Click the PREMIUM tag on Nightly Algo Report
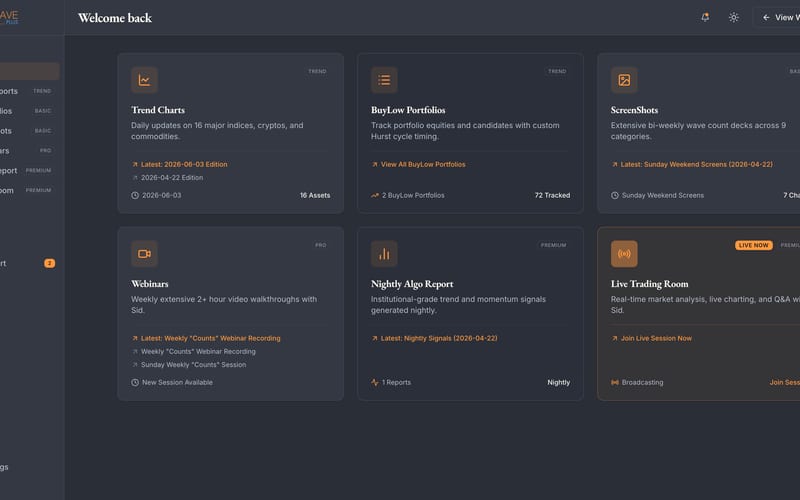Screen dimensions: 800x500 (554, 245)
